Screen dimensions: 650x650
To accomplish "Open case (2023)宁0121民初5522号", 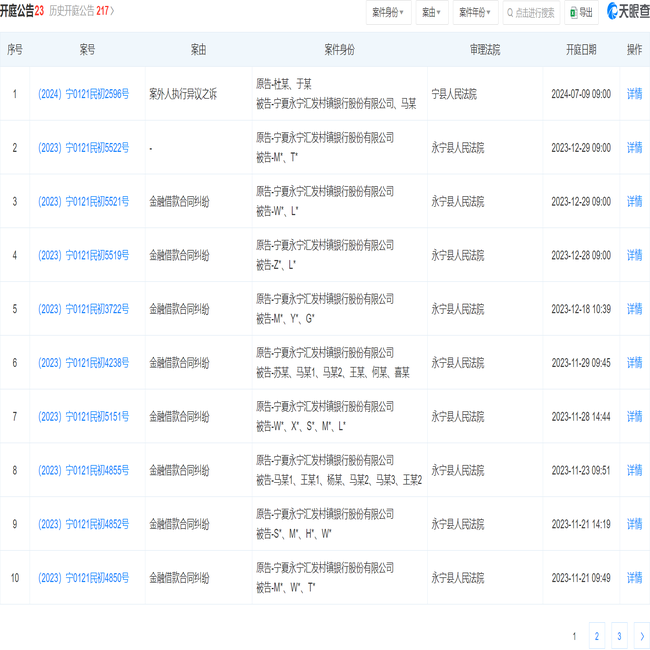I will [83, 148].
